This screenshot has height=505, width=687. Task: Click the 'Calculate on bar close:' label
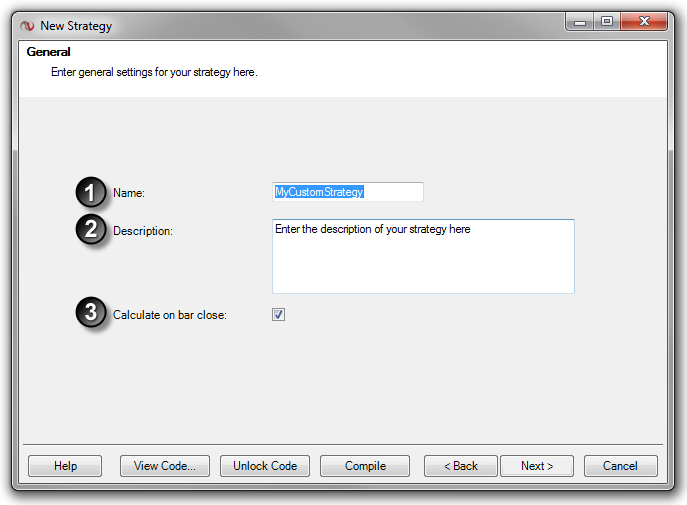pyautogui.click(x=170, y=315)
